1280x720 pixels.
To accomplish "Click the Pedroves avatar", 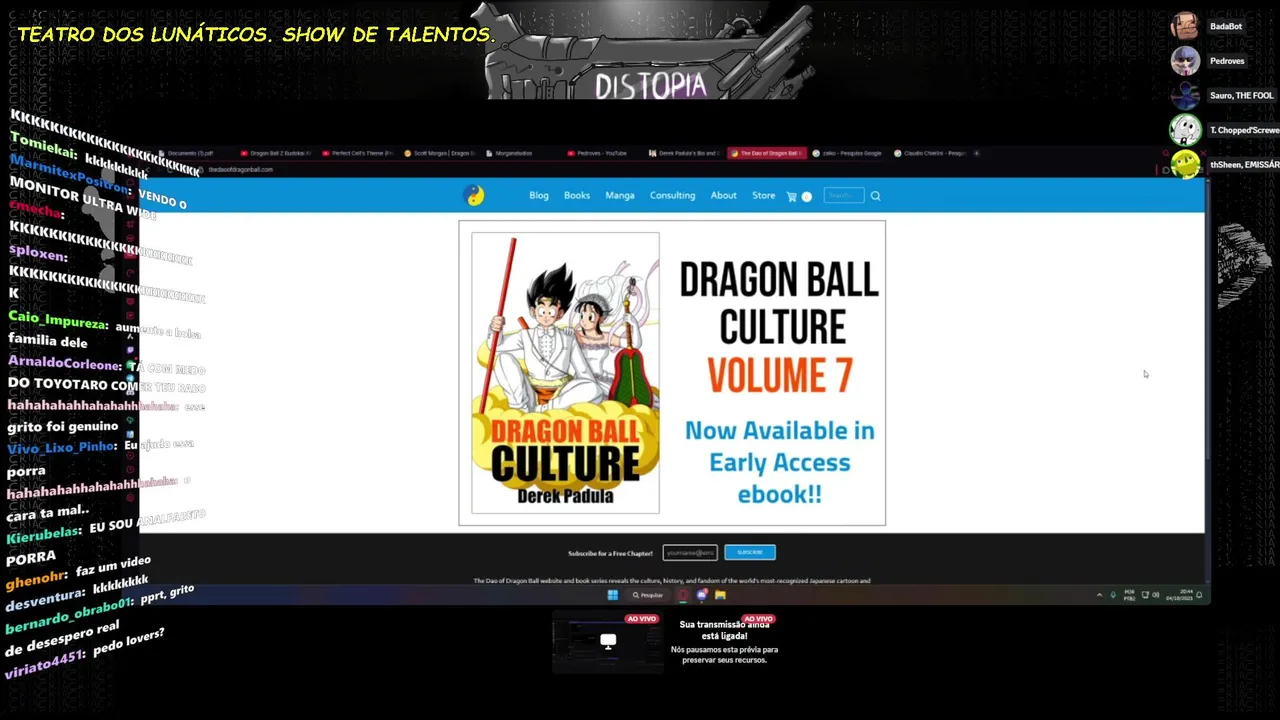I will tap(1185, 61).
